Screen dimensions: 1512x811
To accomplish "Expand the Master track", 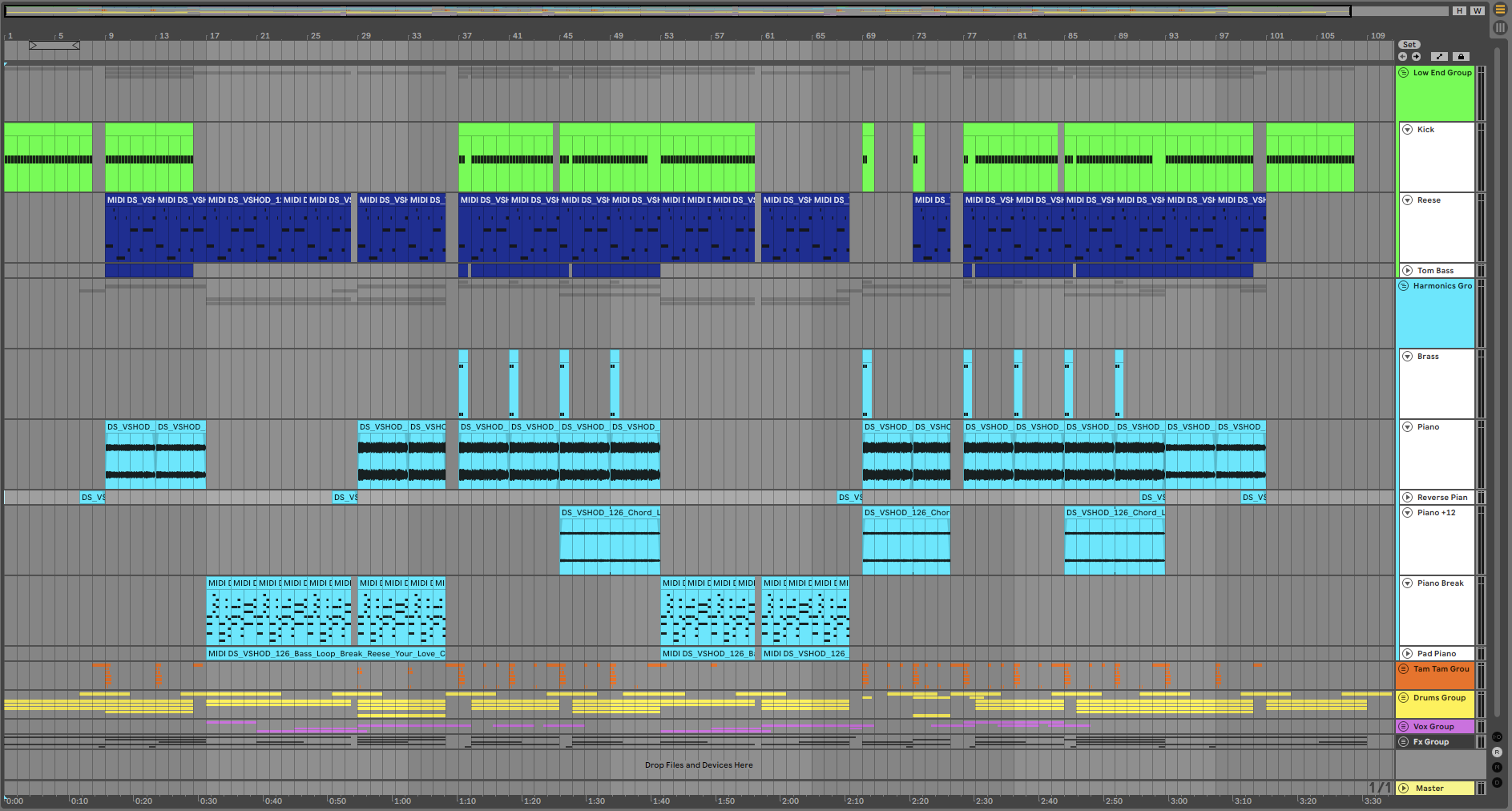I will coord(1404,789).
